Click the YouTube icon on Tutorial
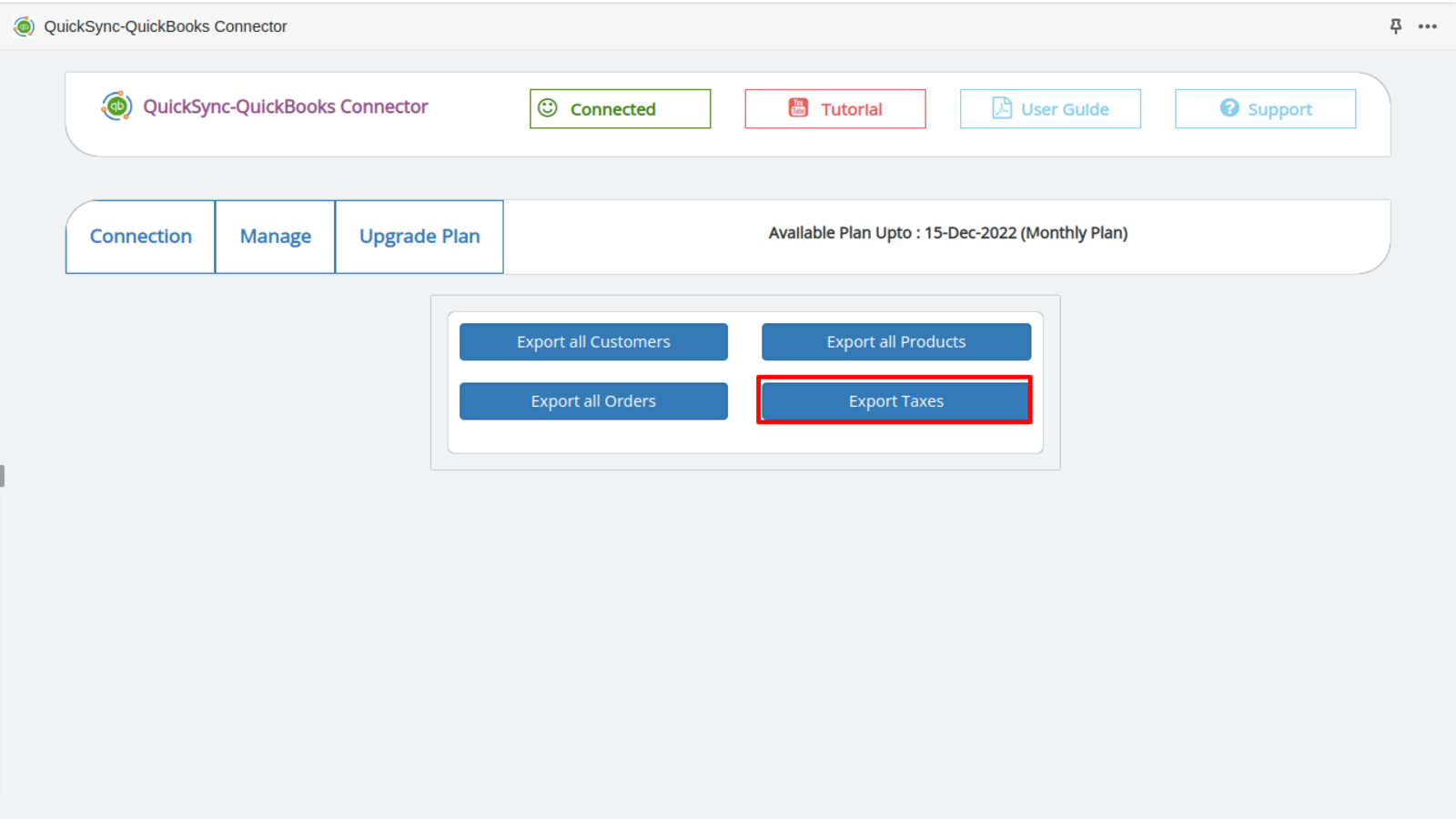 [798, 108]
